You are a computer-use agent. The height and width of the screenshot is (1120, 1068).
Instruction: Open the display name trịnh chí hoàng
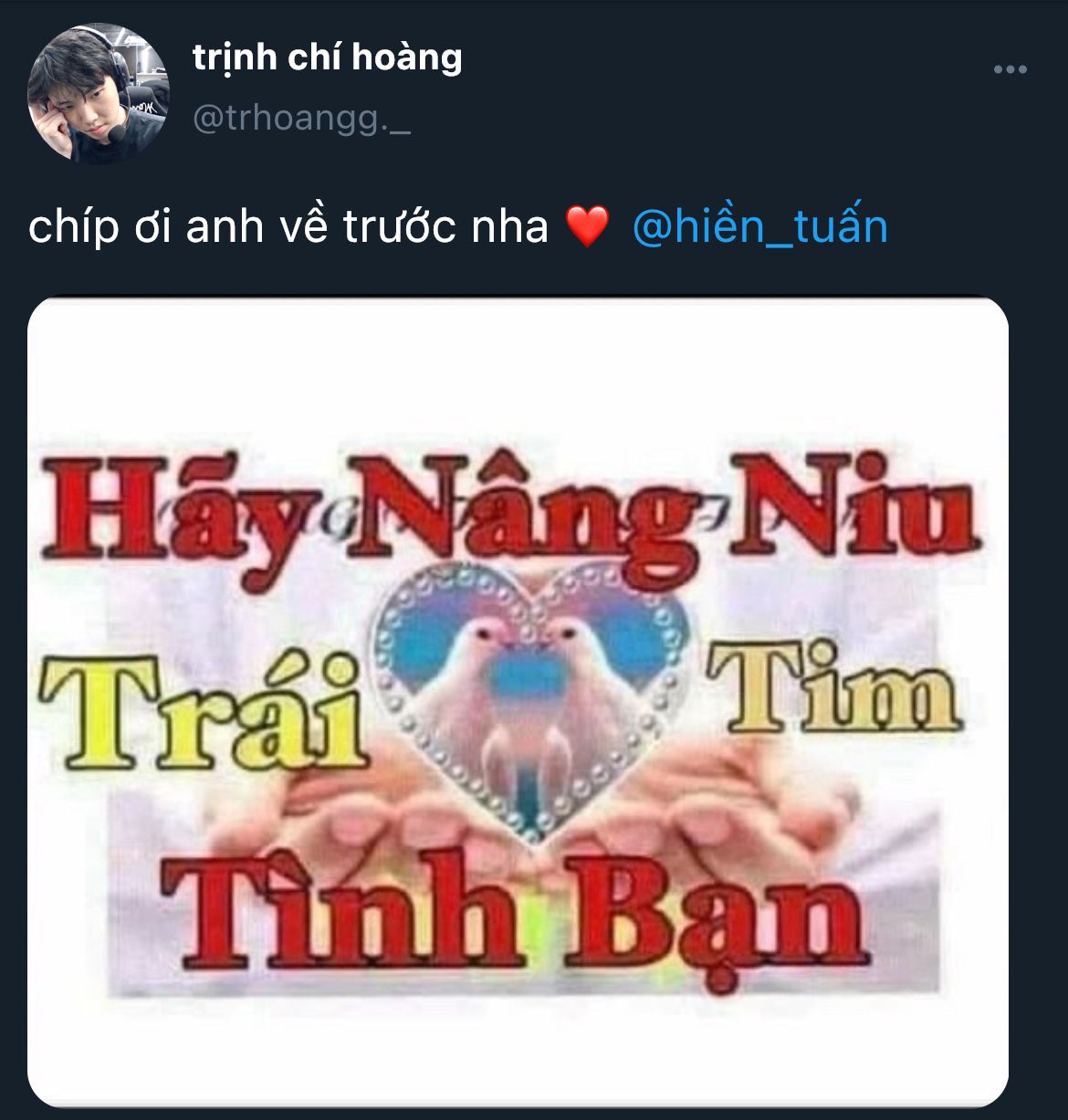point(328,58)
